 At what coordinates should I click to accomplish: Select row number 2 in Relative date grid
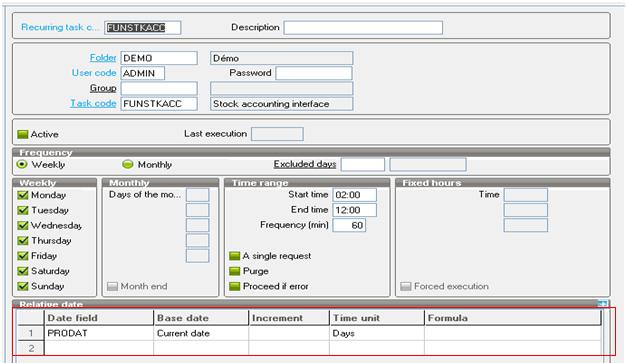[x=31, y=349]
